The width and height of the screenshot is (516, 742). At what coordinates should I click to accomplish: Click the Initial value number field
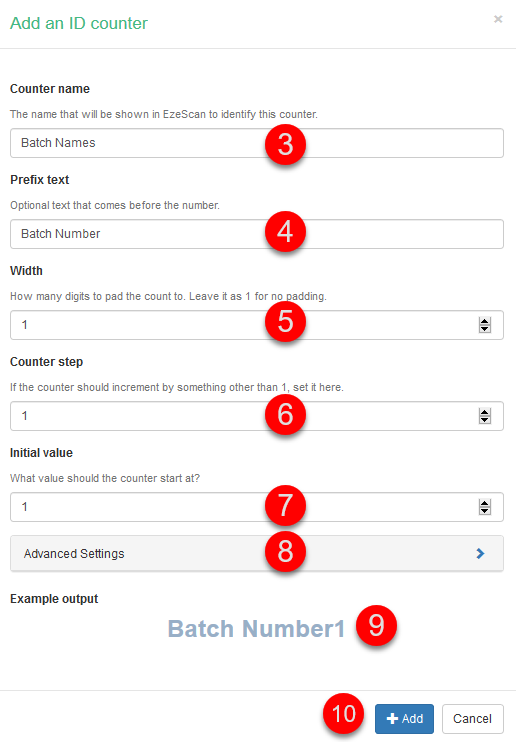(257, 507)
